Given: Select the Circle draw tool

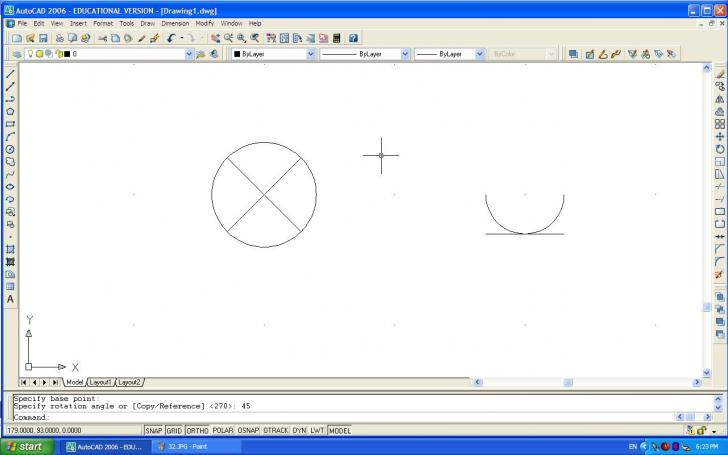Looking at the screenshot, I should 10,149.
